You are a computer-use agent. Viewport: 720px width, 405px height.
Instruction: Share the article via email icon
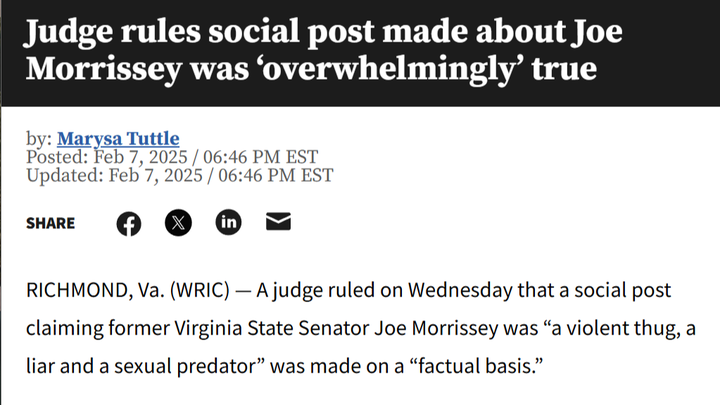(x=278, y=222)
